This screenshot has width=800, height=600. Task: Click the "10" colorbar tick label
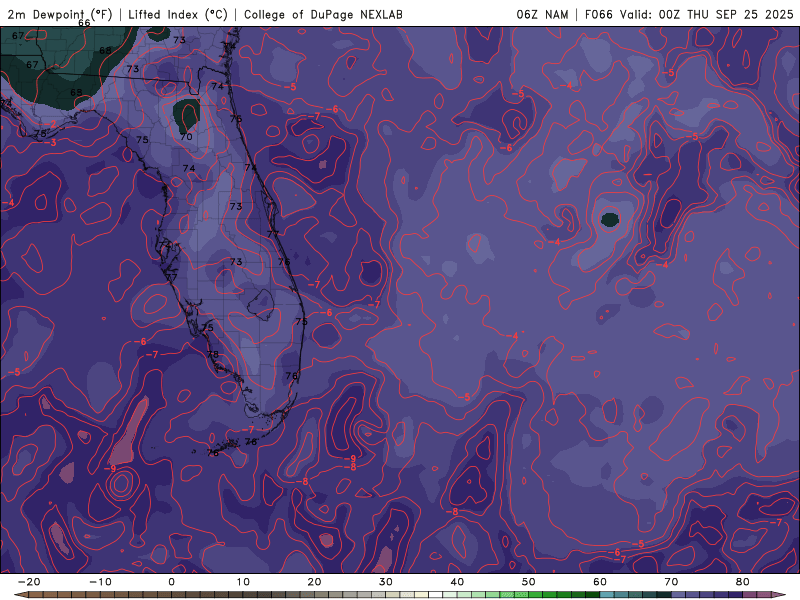(x=243, y=582)
